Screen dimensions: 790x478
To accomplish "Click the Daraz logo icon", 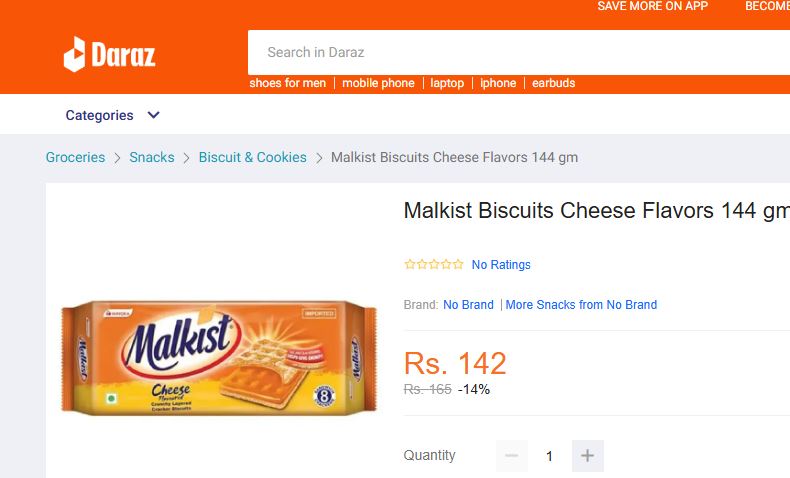I will tap(75, 53).
